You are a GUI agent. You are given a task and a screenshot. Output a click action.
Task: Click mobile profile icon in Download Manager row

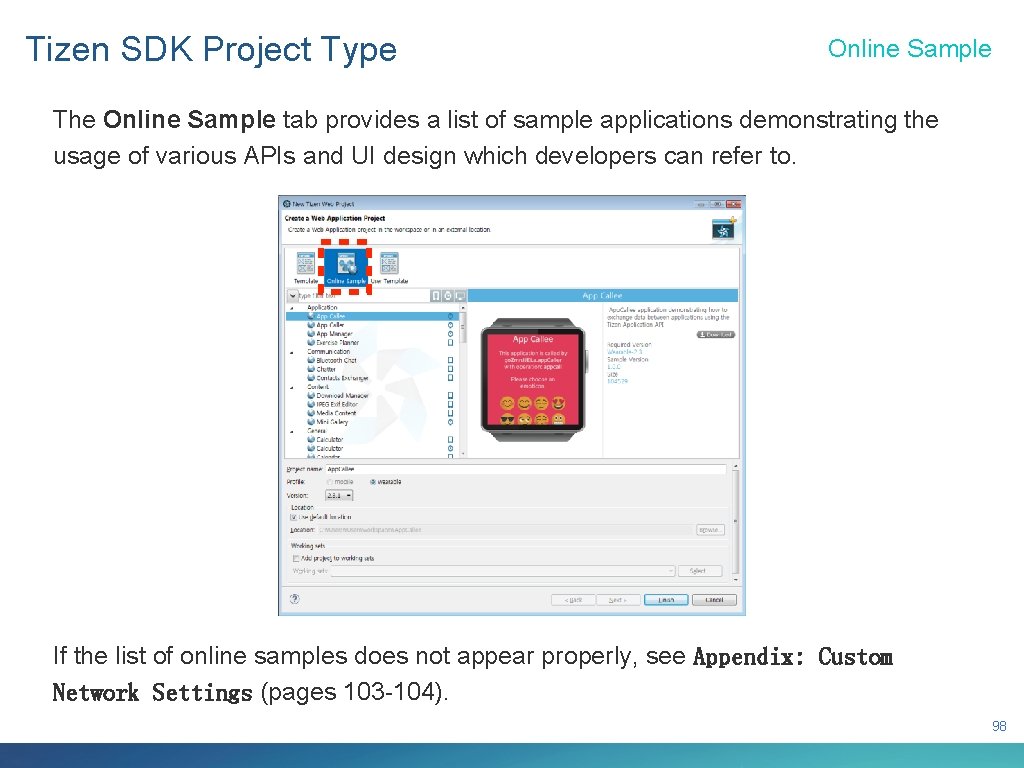pos(451,395)
